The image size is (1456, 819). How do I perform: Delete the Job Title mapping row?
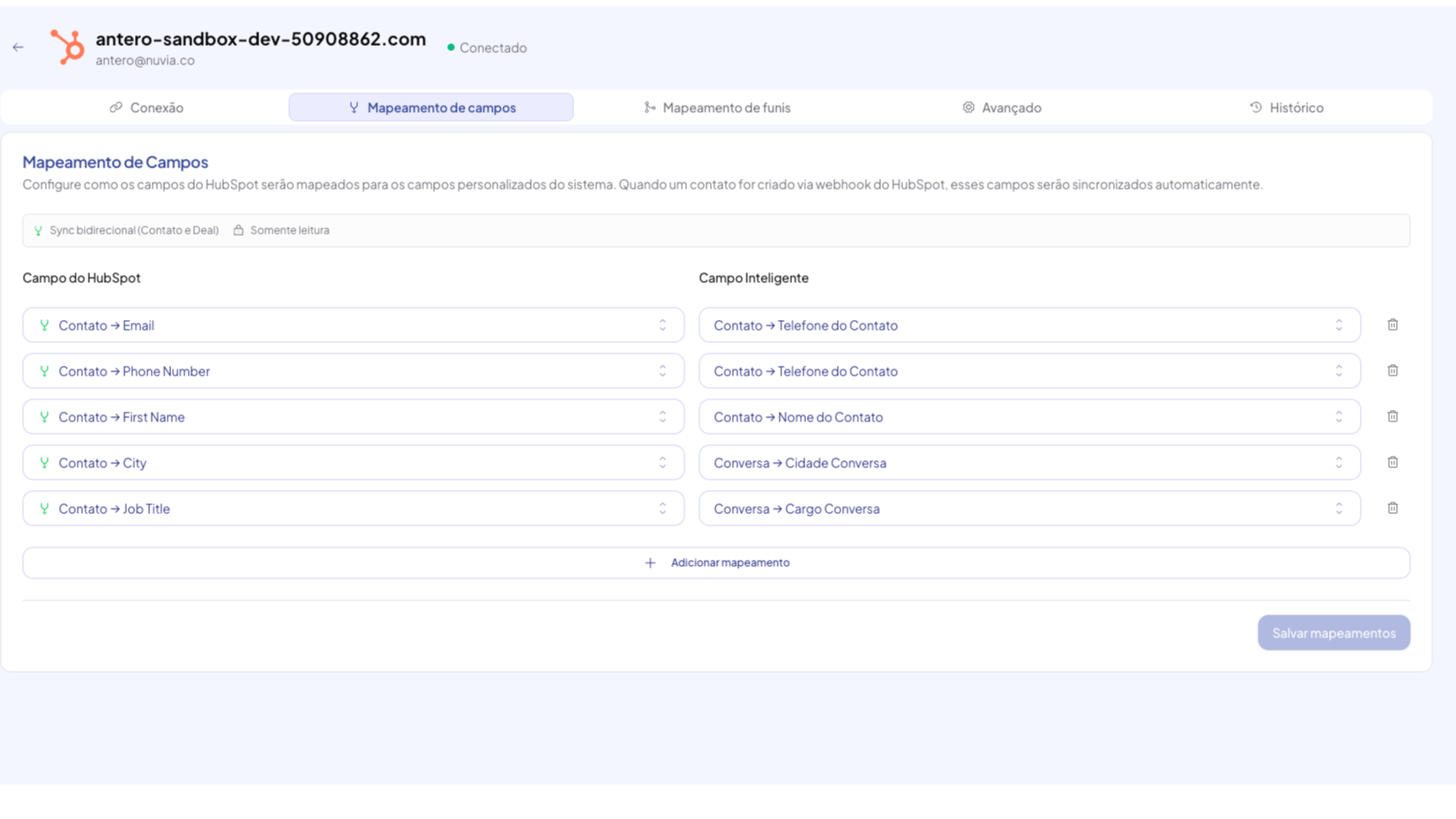click(x=1393, y=509)
